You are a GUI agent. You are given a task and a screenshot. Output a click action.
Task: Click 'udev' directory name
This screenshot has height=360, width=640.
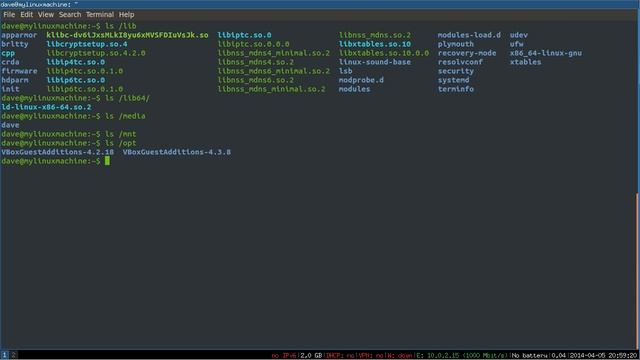coord(519,35)
